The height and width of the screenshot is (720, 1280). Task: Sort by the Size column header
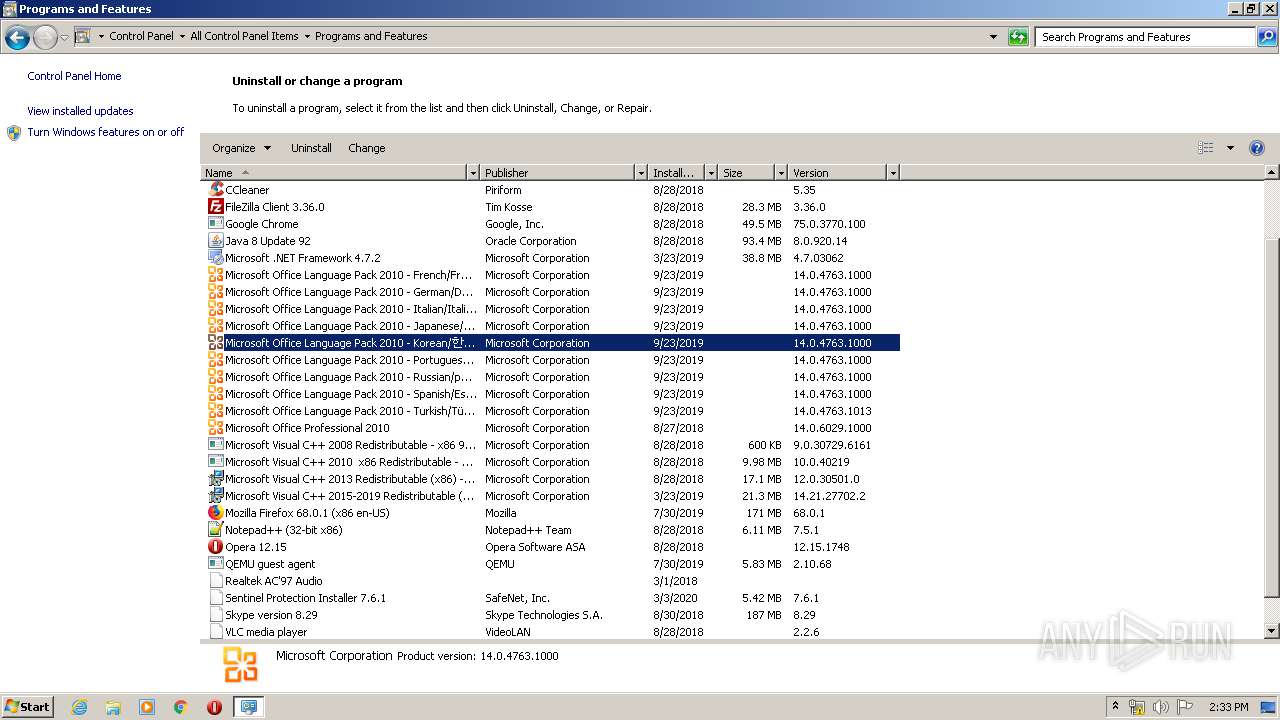pos(747,173)
